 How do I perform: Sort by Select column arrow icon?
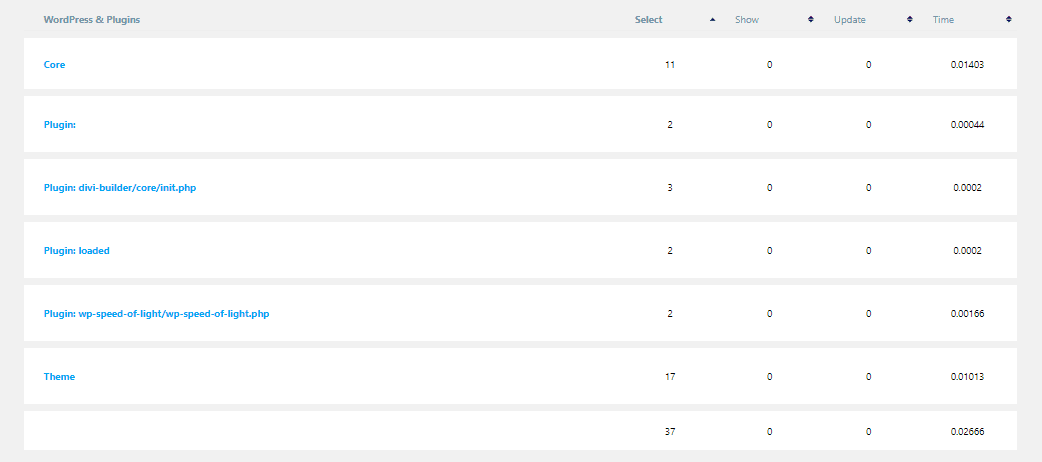(x=712, y=20)
